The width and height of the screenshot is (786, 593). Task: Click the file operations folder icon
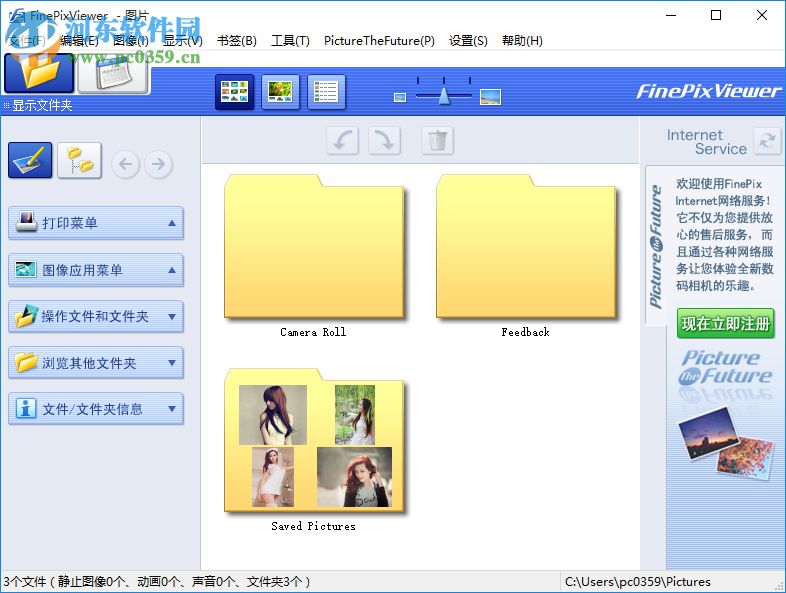[x=26, y=316]
